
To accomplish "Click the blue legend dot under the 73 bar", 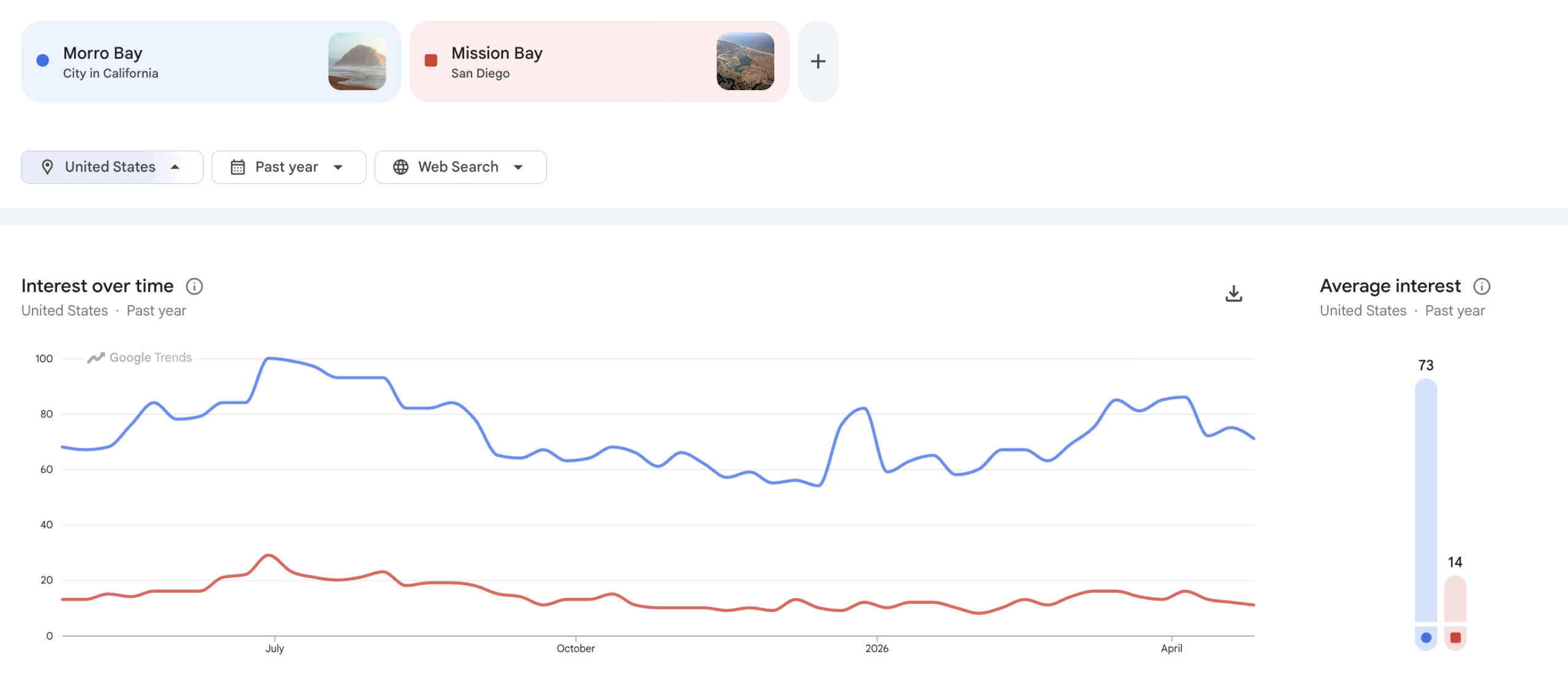I will pyautogui.click(x=1426, y=638).
